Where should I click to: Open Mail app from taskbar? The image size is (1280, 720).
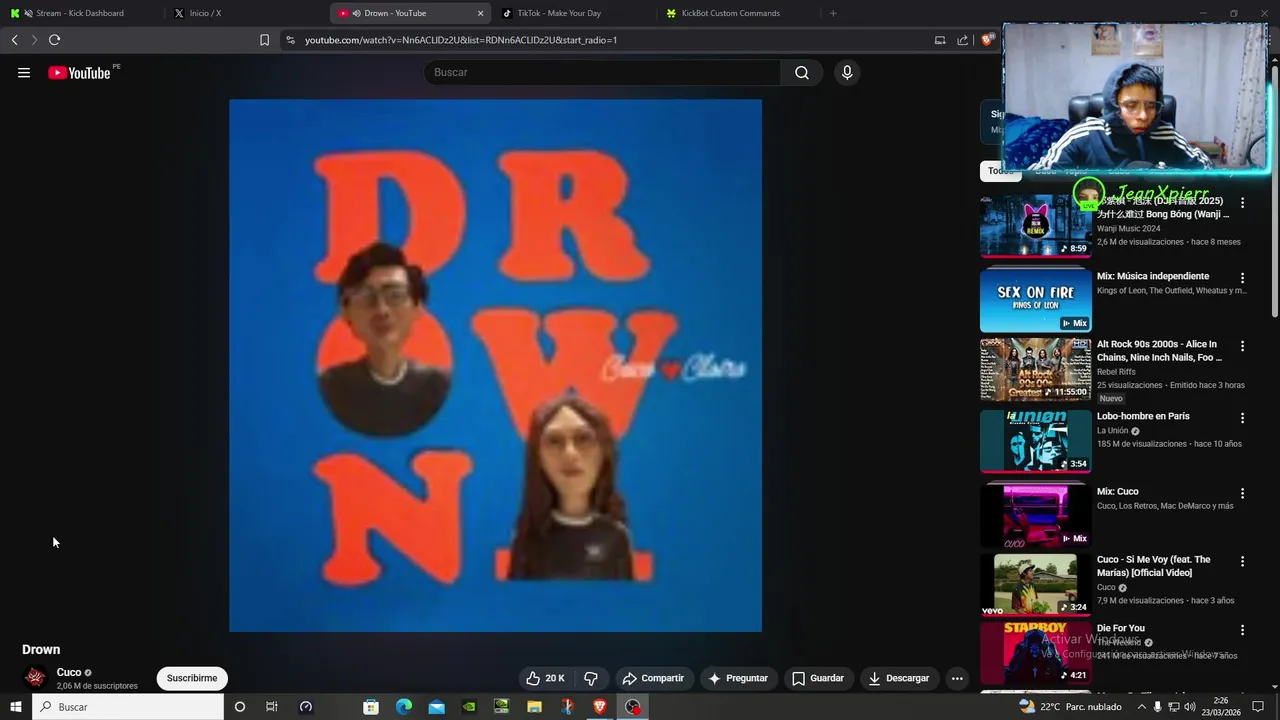(x=437, y=707)
